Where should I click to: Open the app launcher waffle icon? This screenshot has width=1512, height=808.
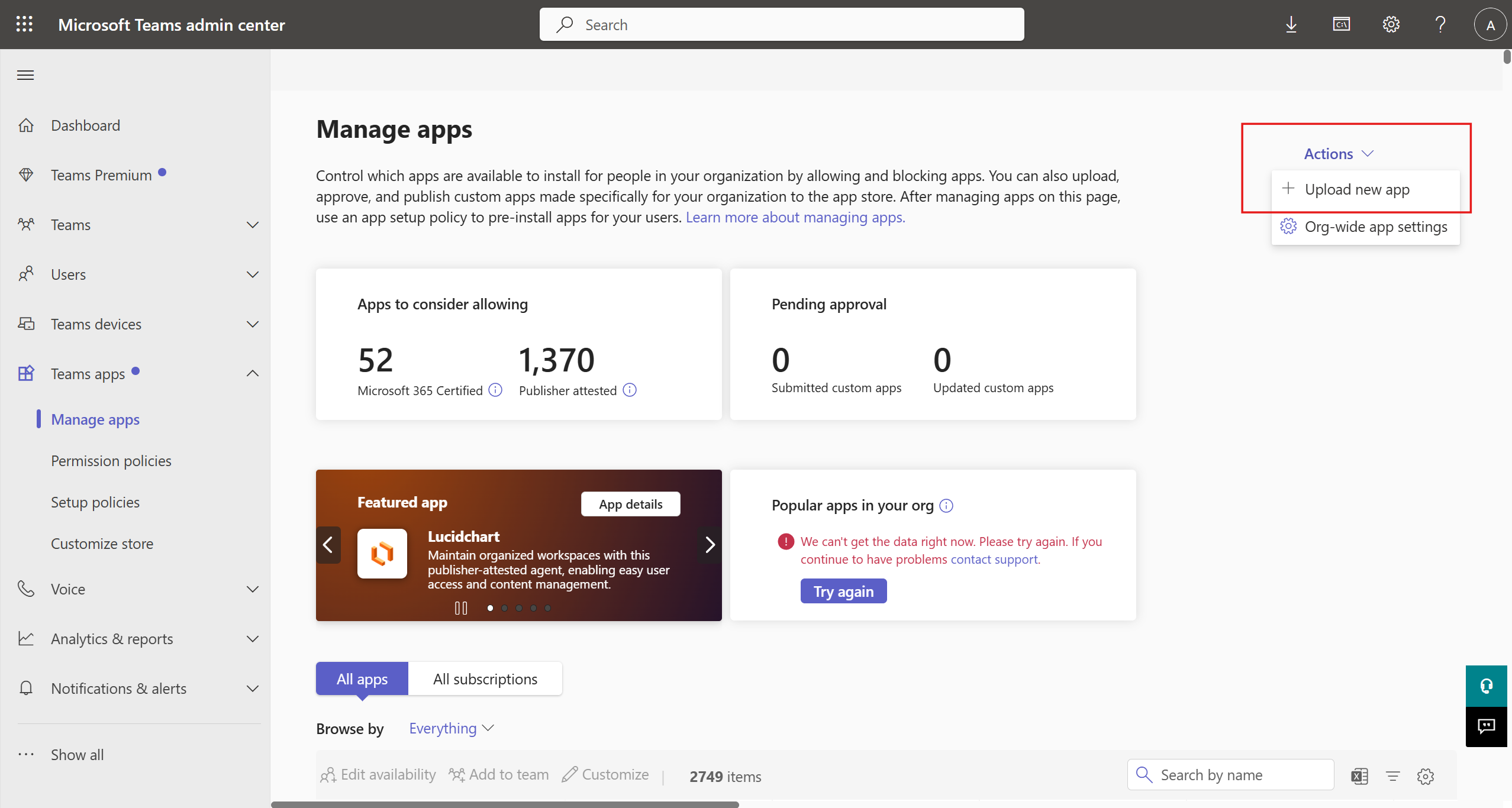point(24,24)
